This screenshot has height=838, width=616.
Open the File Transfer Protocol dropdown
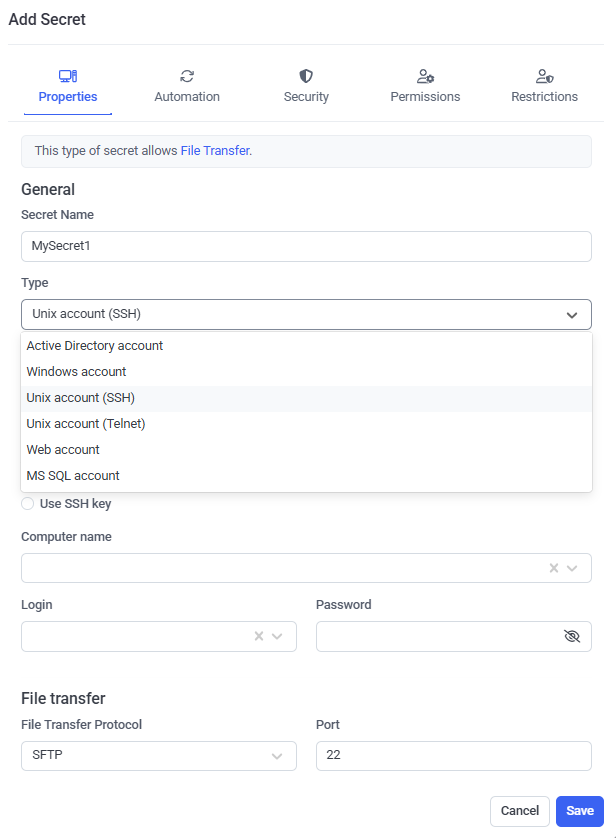point(158,756)
